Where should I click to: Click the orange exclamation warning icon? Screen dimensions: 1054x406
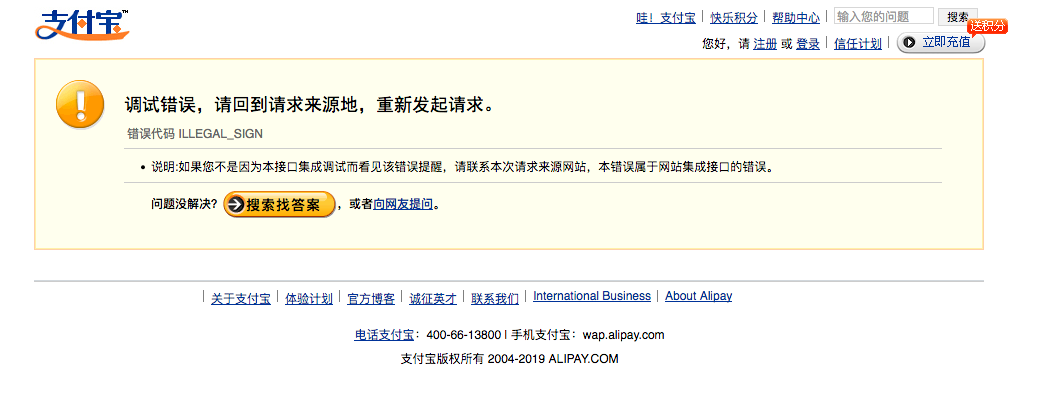tap(80, 104)
